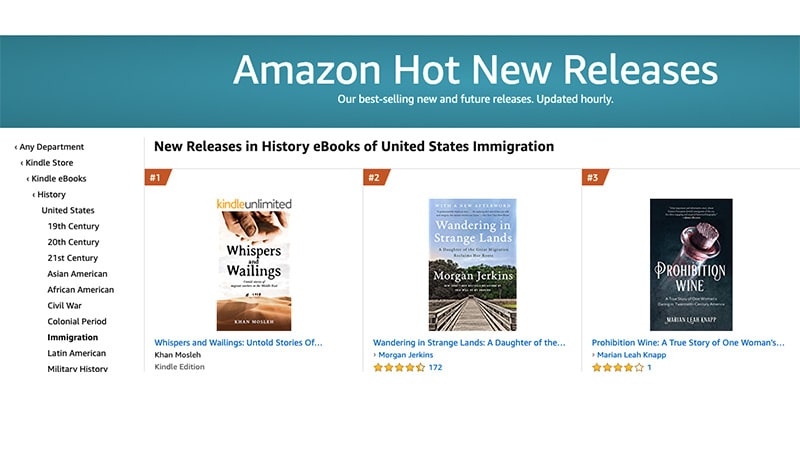Open Wandering in Strange Lands cover image

tap(472, 265)
